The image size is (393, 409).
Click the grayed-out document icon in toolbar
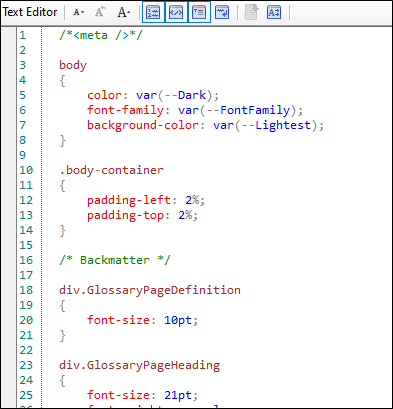pyautogui.click(x=251, y=12)
